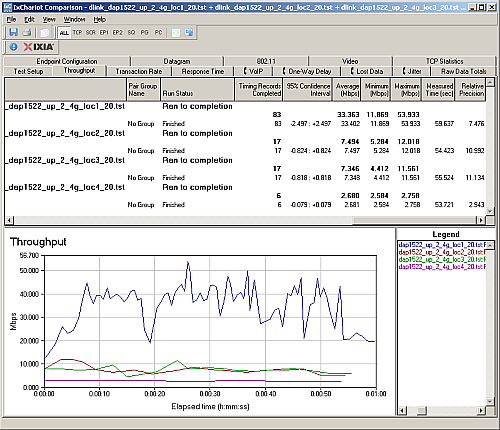Click the blue window icon at toolbar end
Image resolution: width=500 pixels, height=430 pixels.
click(189, 32)
